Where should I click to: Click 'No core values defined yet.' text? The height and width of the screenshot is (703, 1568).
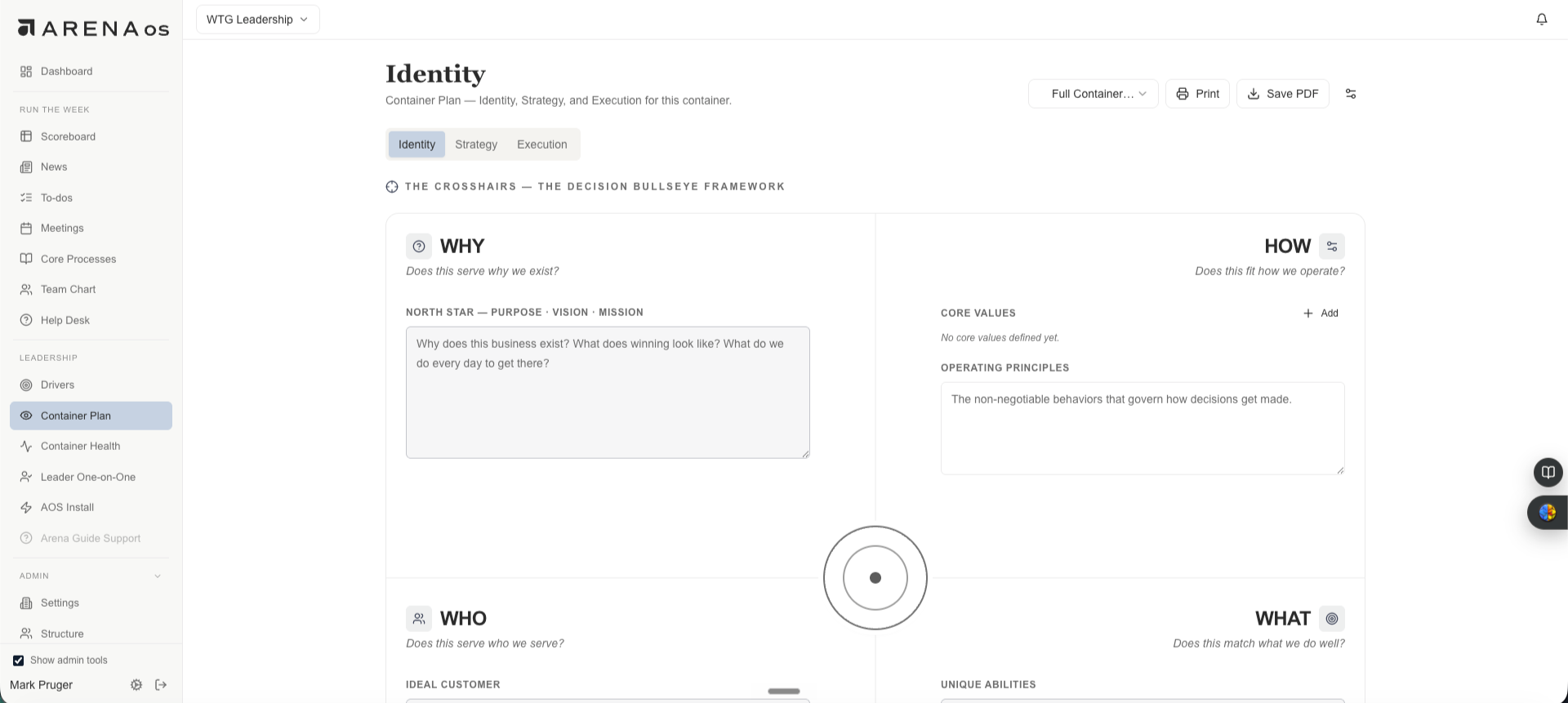click(1000, 337)
